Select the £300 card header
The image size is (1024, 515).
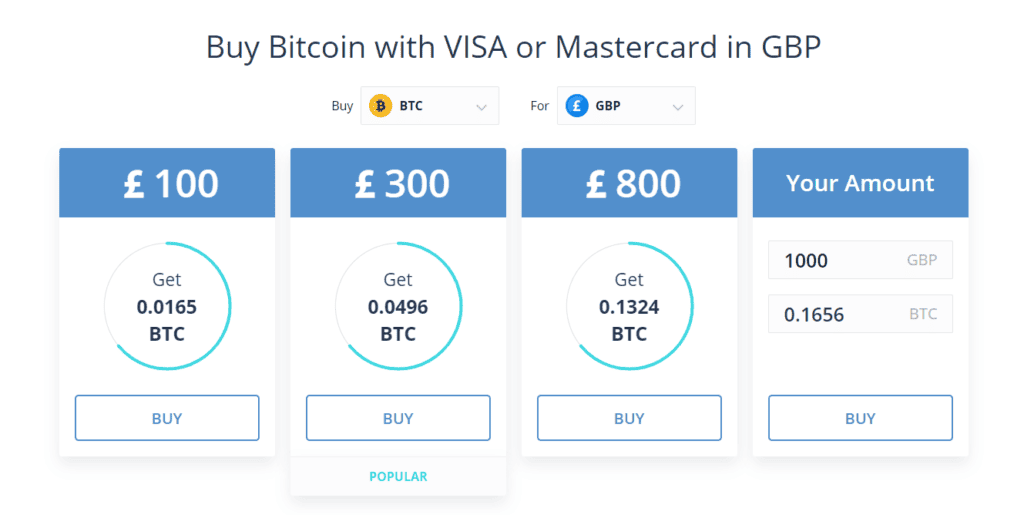pos(398,183)
